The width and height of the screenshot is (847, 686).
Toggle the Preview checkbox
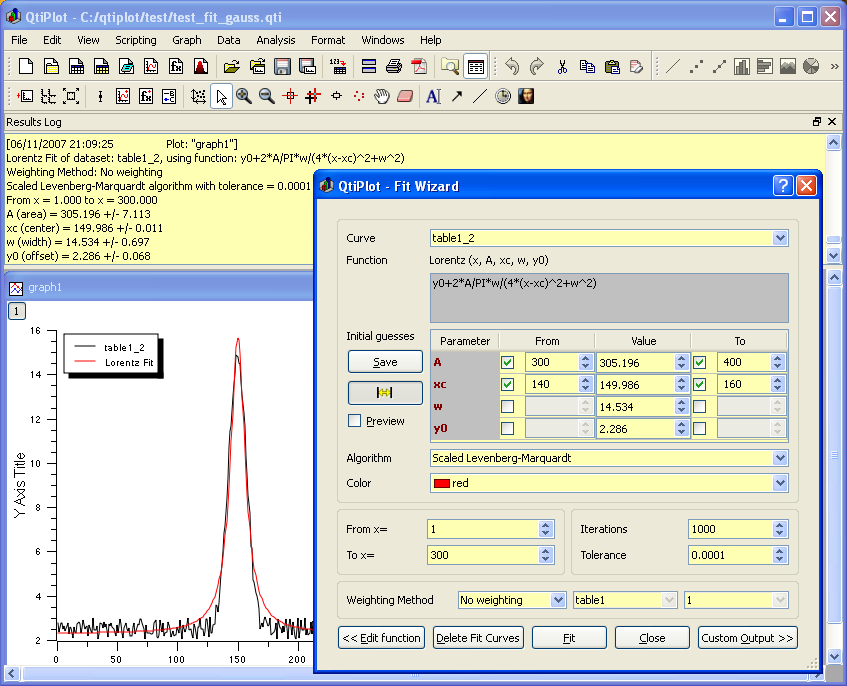(x=354, y=421)
